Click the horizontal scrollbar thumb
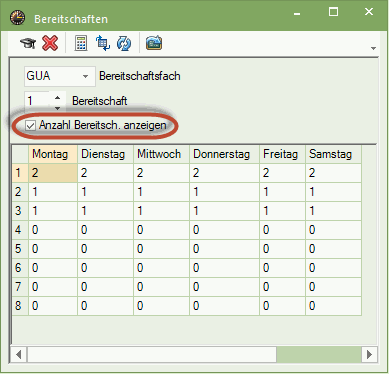389x374 pixels. click(x=152, y=354)
